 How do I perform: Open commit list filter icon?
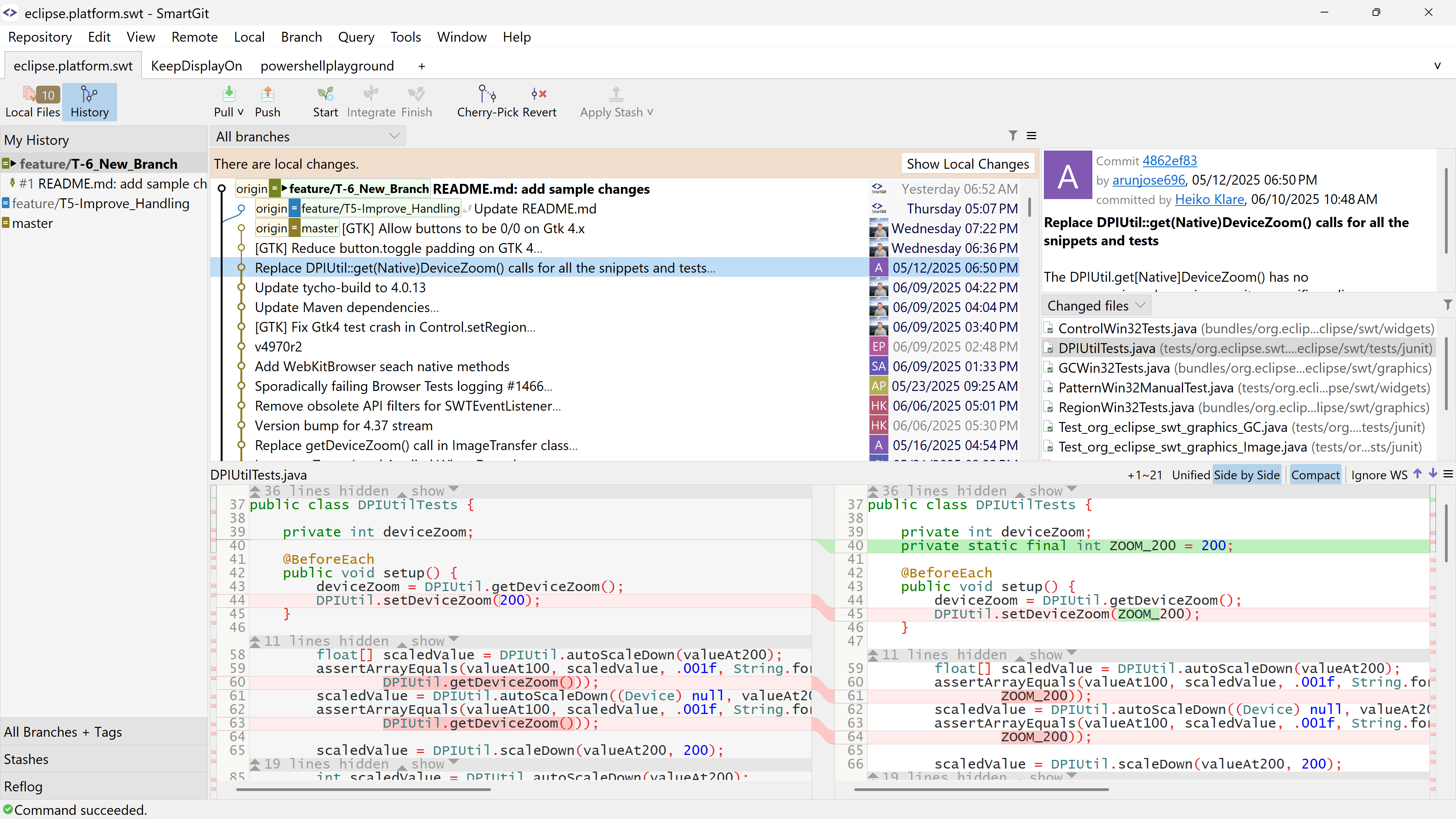[1013, 136]
